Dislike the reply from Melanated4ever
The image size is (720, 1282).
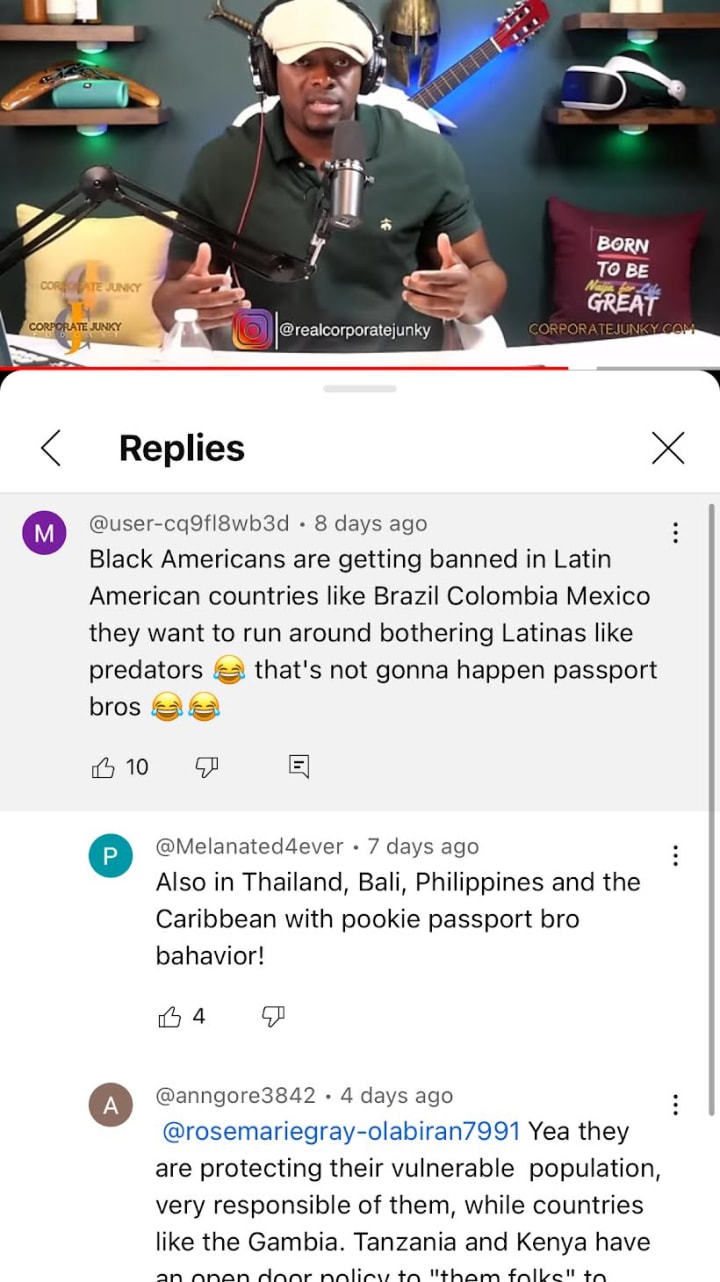[273, 1017]
